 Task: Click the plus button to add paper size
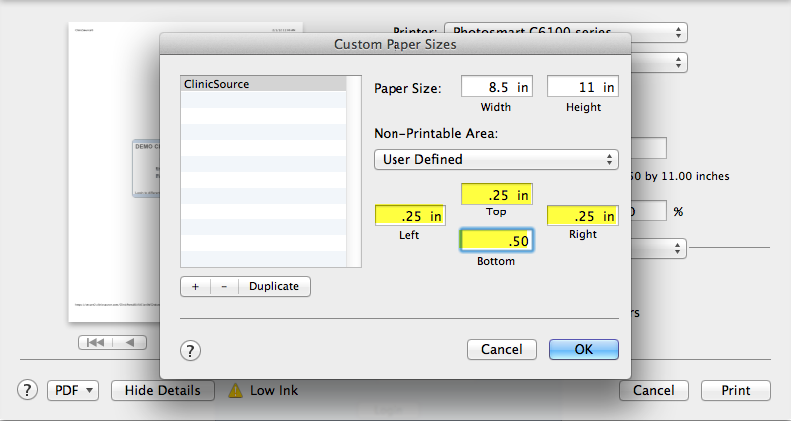coord(195,286)
